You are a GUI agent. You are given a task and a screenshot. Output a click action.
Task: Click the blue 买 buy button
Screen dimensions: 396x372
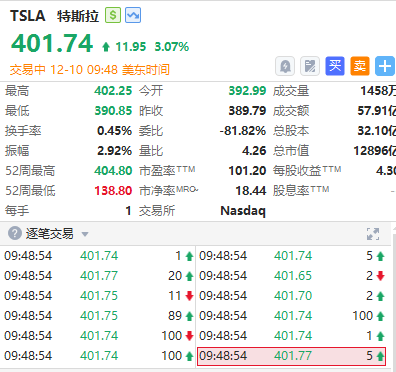(335, 66)
